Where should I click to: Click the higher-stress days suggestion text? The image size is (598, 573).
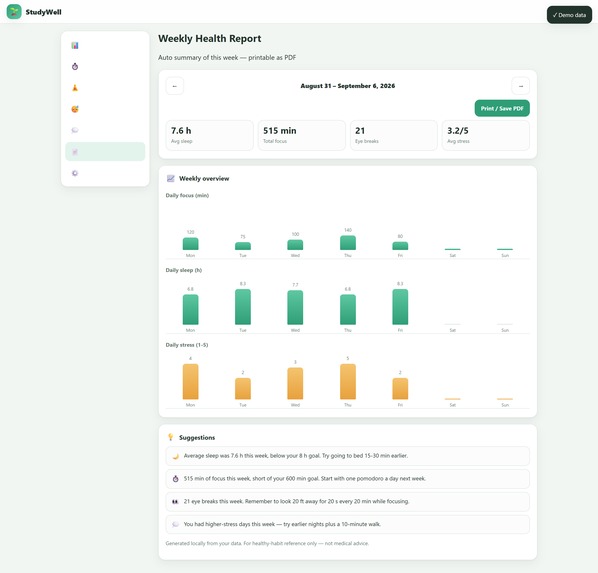point(282,525)
